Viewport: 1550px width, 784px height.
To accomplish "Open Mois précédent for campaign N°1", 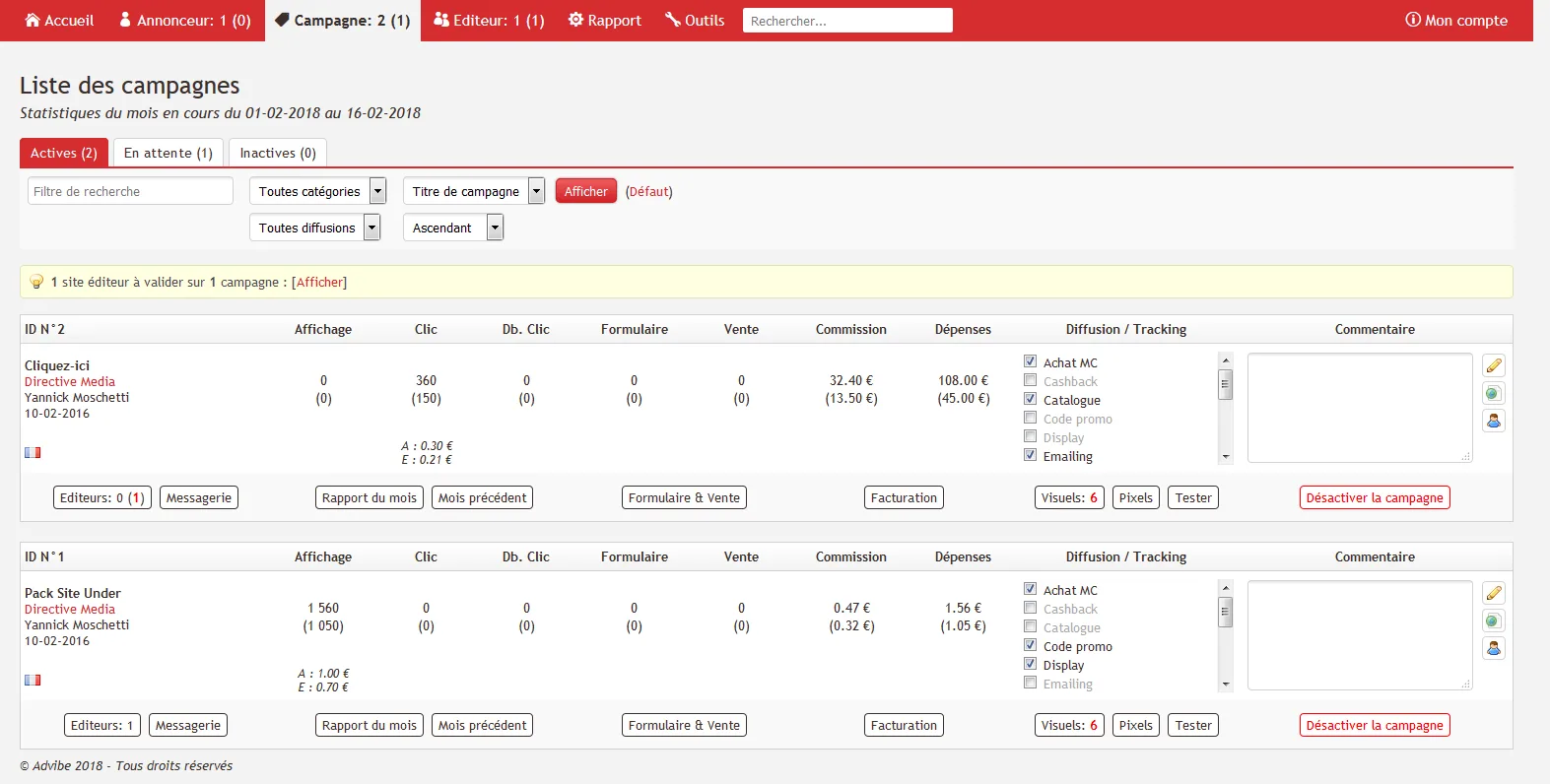I will [x=483, y=725].
